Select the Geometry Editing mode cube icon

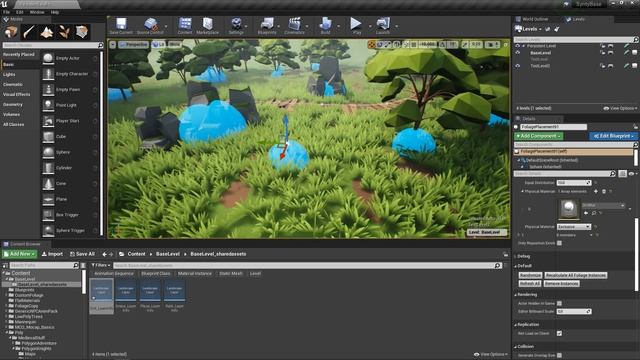(82, 32)
